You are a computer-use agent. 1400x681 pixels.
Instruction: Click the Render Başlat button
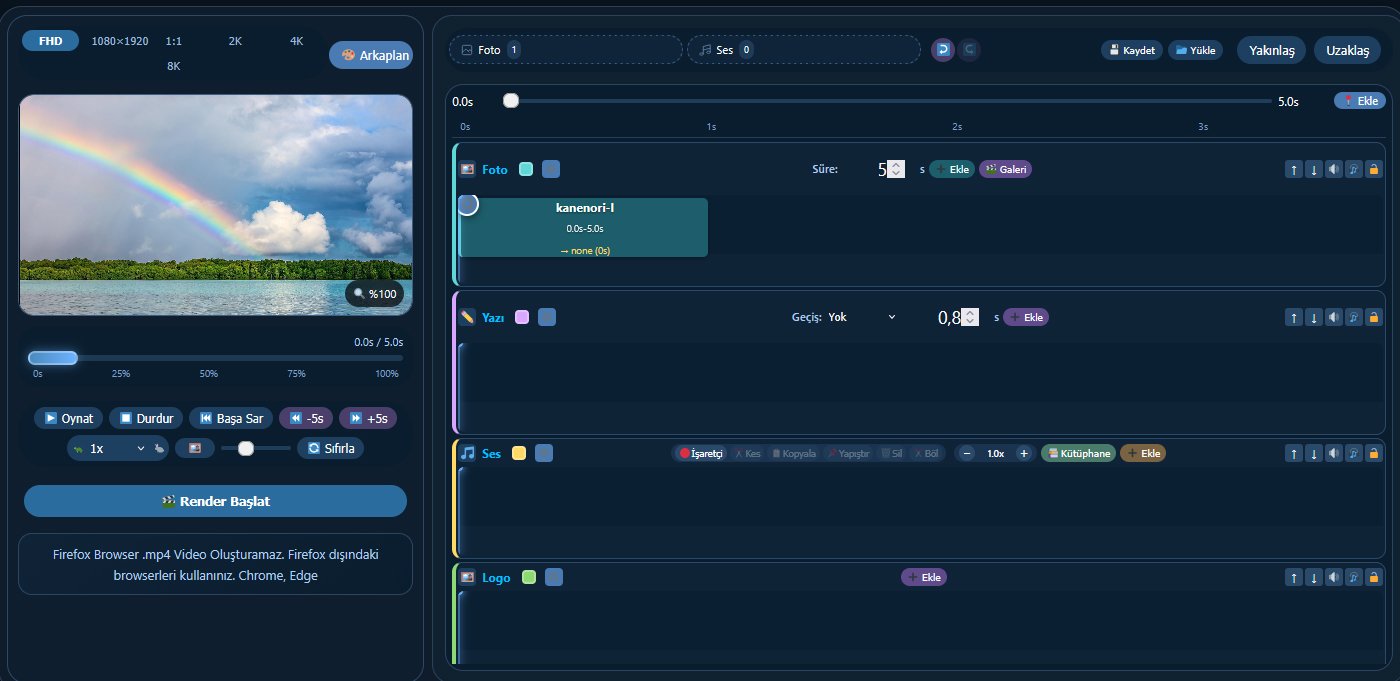tap(215, 501)
